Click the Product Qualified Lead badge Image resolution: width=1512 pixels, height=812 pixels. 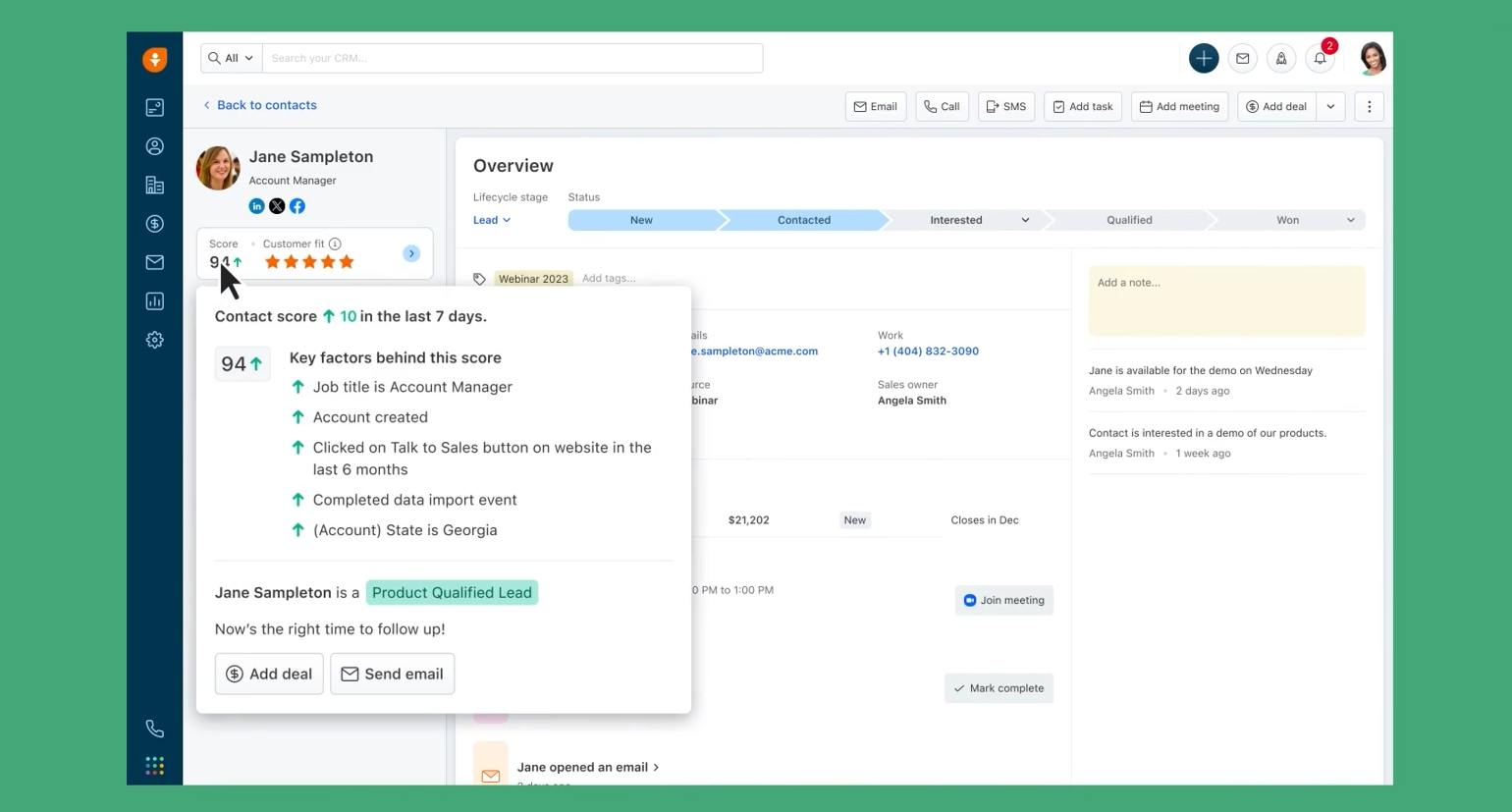[x=452, y=592]
